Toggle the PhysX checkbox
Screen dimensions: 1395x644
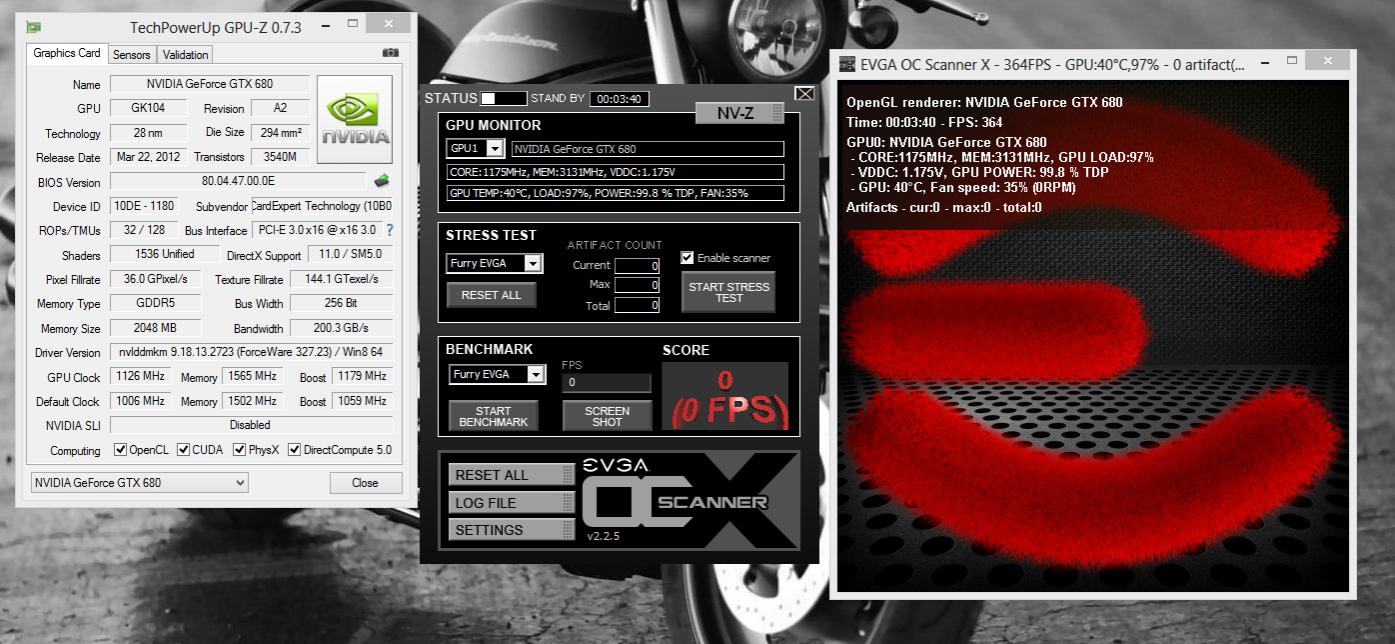tap(239, 450)
